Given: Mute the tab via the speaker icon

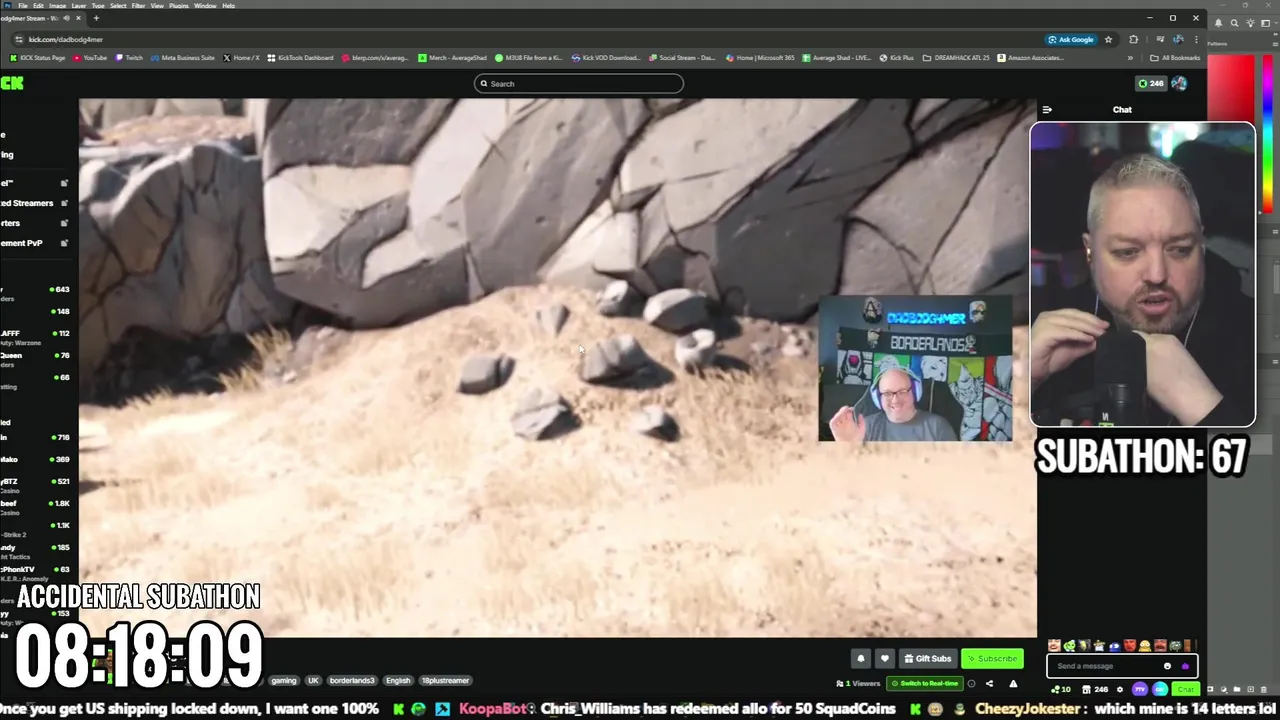Looking at the screenshot, I should 67,18.
